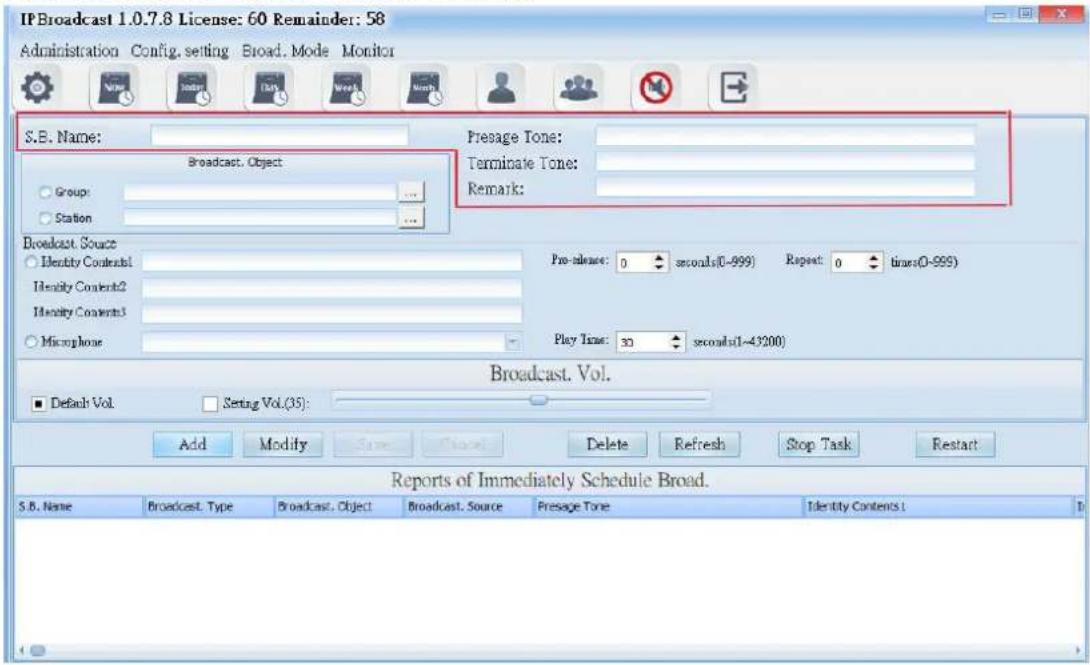
Task: Click the Identity Contents3 input field
Action: [x=332, y=313]
